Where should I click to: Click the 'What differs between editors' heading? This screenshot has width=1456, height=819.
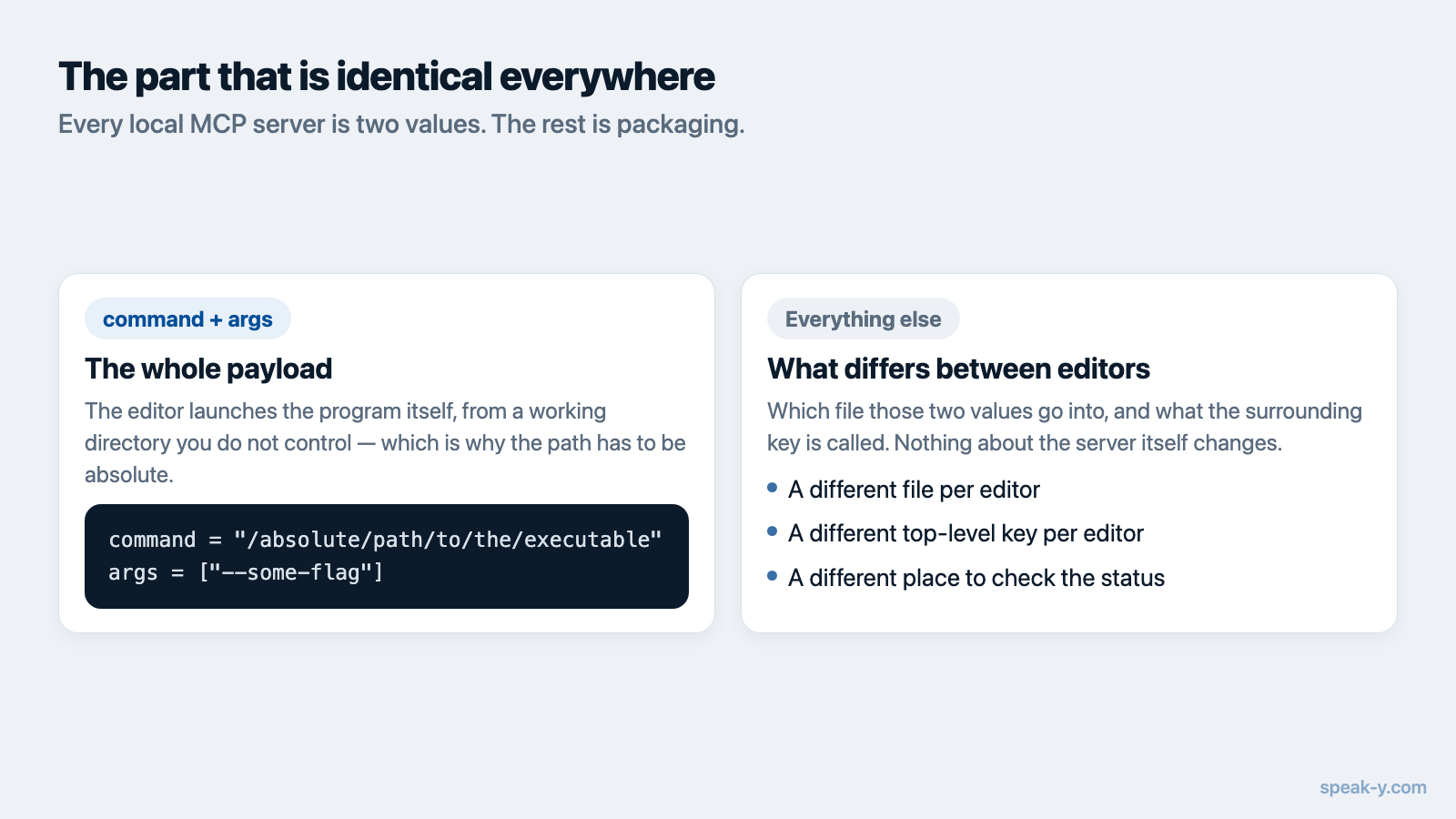958,369
